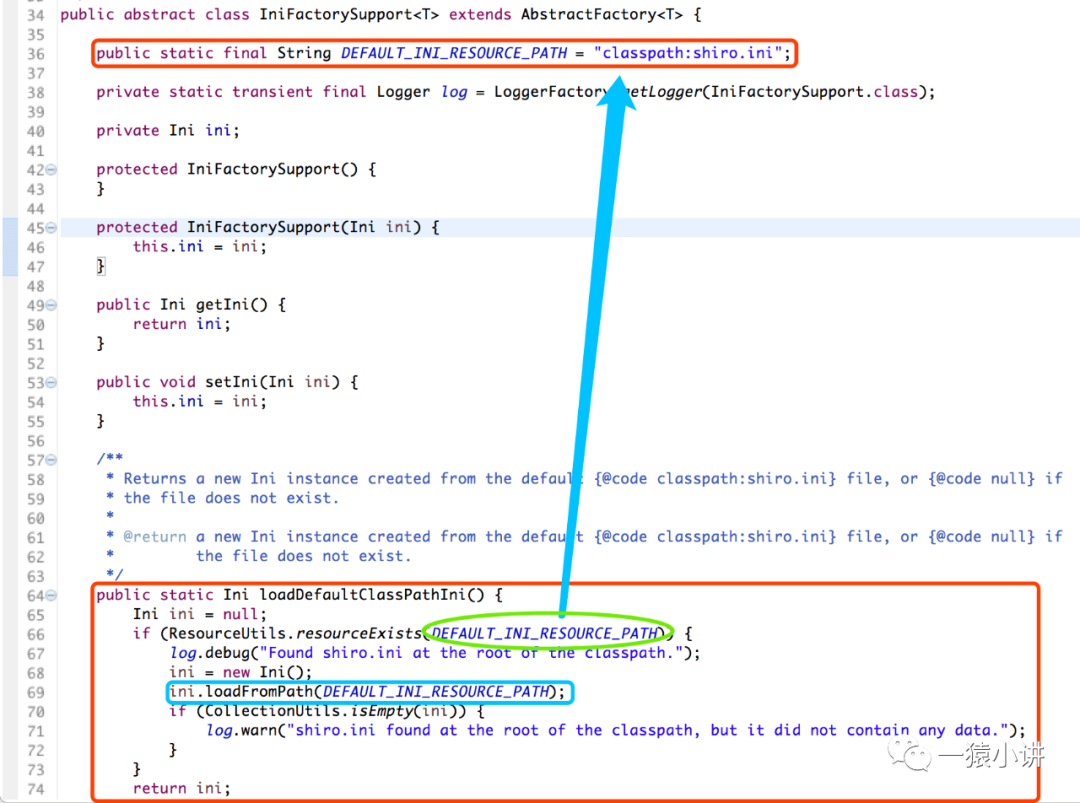Click DEFAULT_INI_RESOURCE_PATH argument on line 66
The width and height of the screenshot is (1080, 803).
coord(545,633)
